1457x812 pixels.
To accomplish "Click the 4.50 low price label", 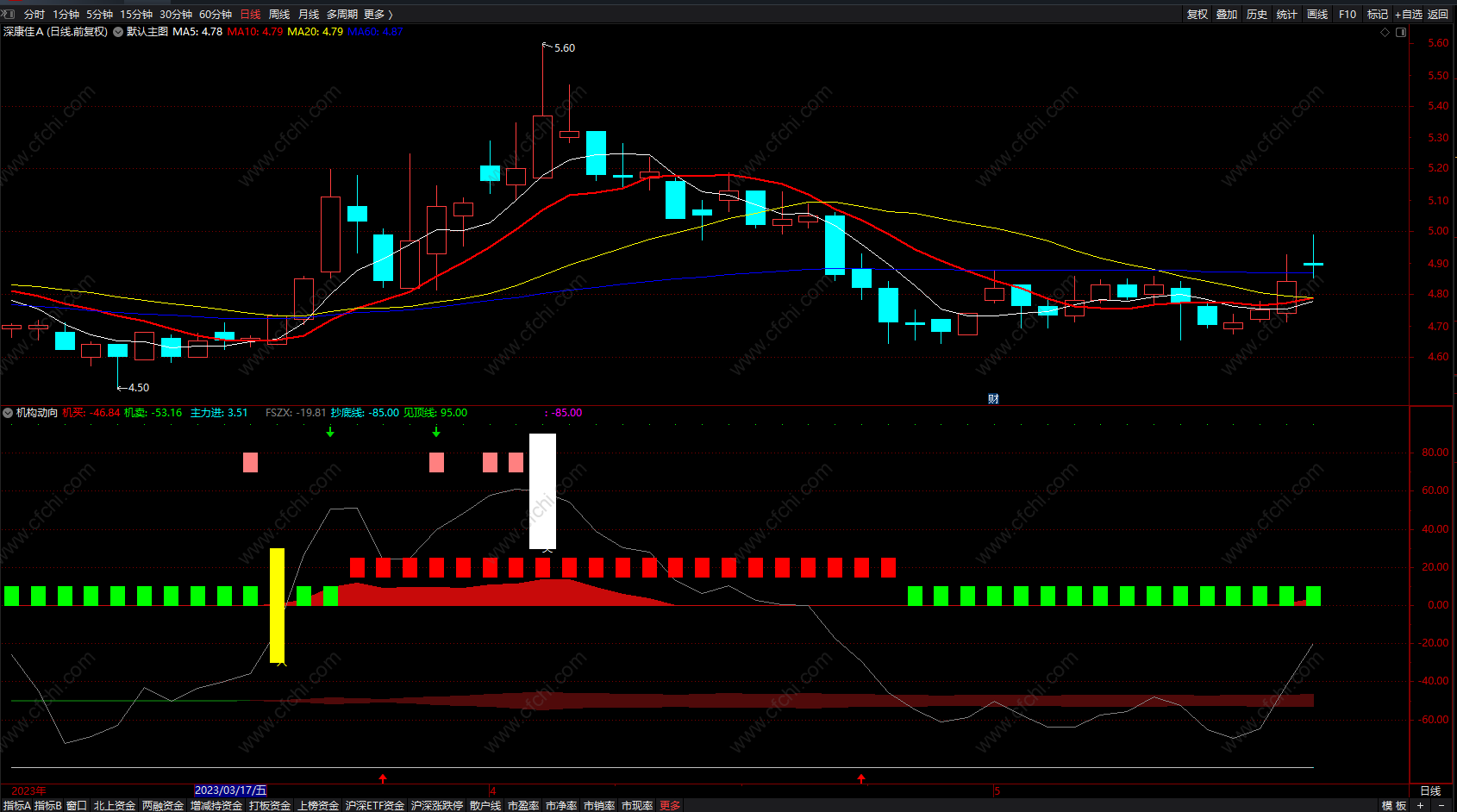I will point(139,388).
